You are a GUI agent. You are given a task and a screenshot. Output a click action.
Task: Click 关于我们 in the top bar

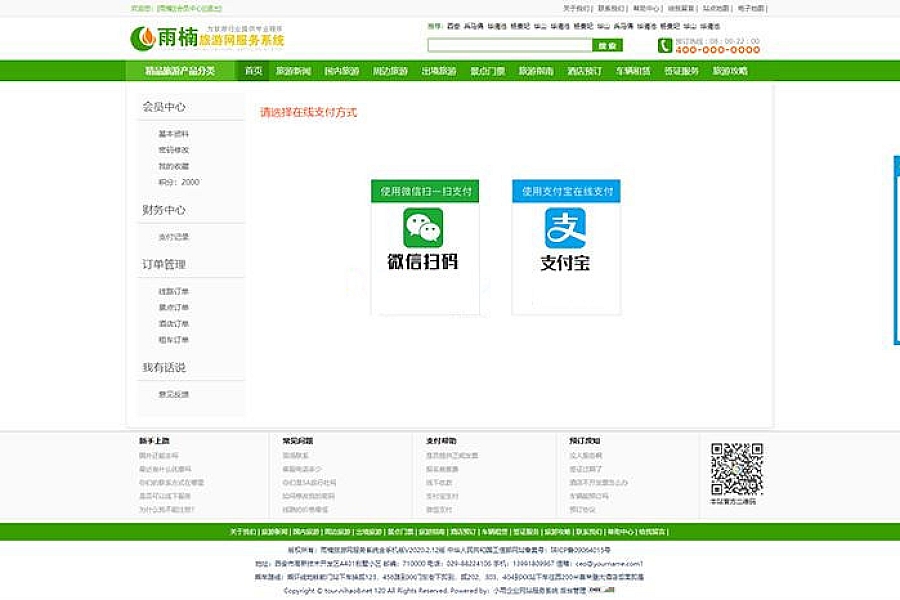[576, 8]
